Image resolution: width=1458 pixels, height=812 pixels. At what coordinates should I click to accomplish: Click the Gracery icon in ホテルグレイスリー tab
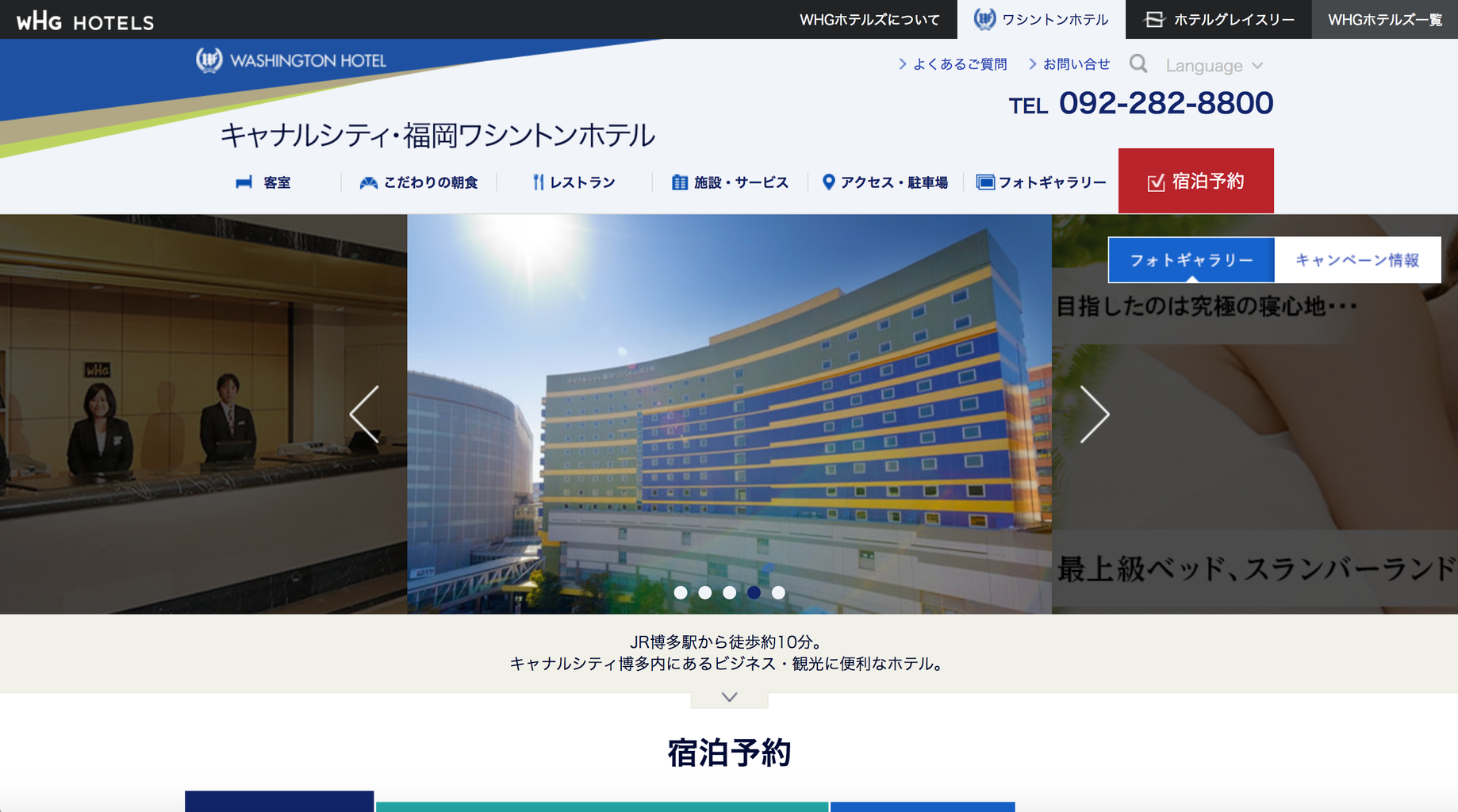[1154, 19]
